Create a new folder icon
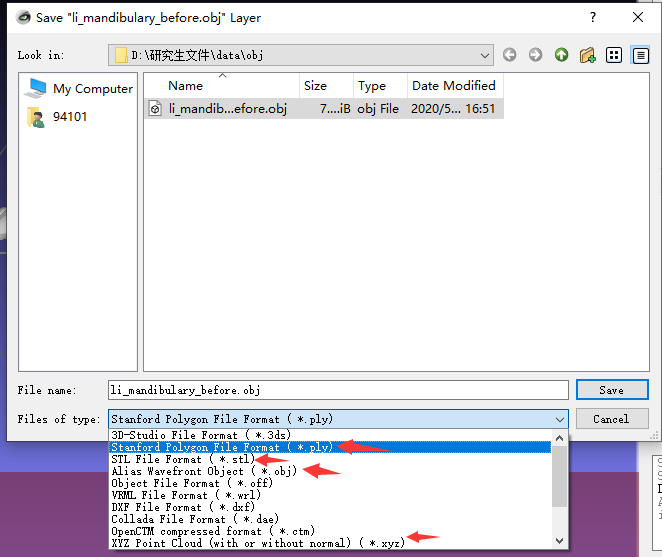 click(x=587, y=55)
